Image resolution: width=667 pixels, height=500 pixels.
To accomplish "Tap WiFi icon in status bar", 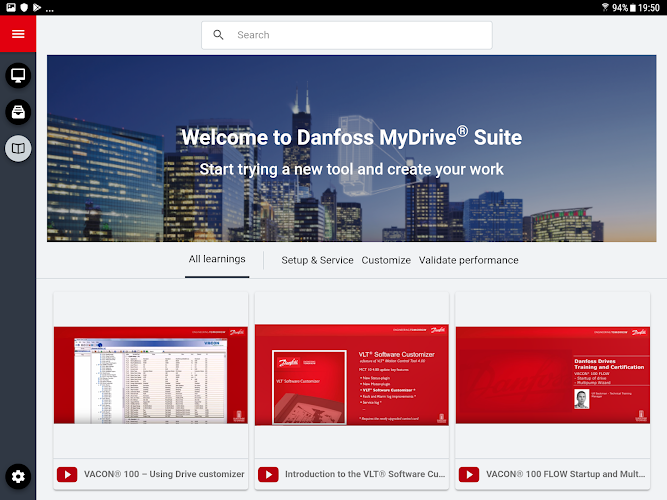I will pyautogui.click(x=605, y=7).
